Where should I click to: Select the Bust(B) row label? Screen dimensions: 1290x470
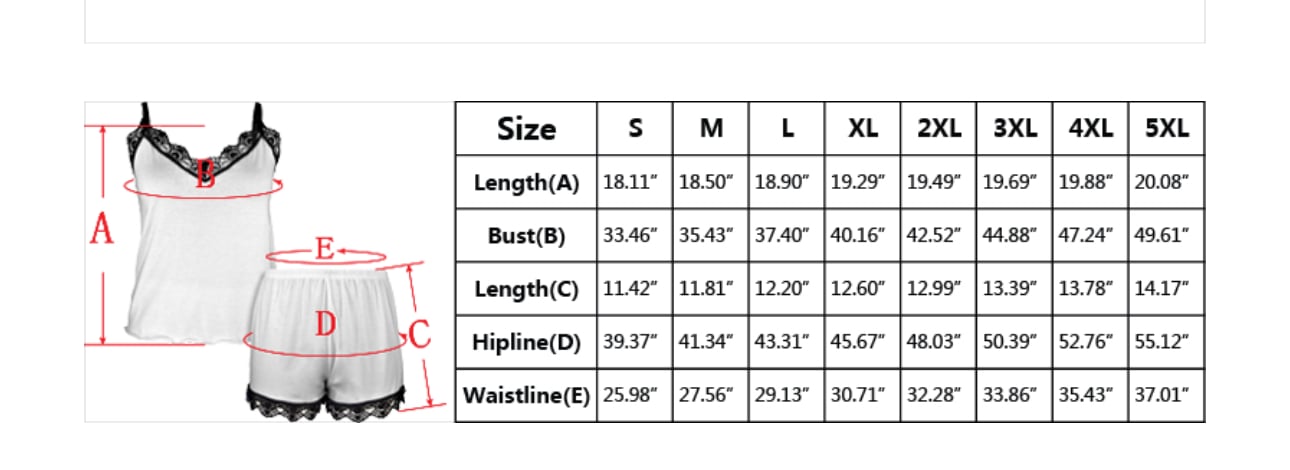coord(526,237)
